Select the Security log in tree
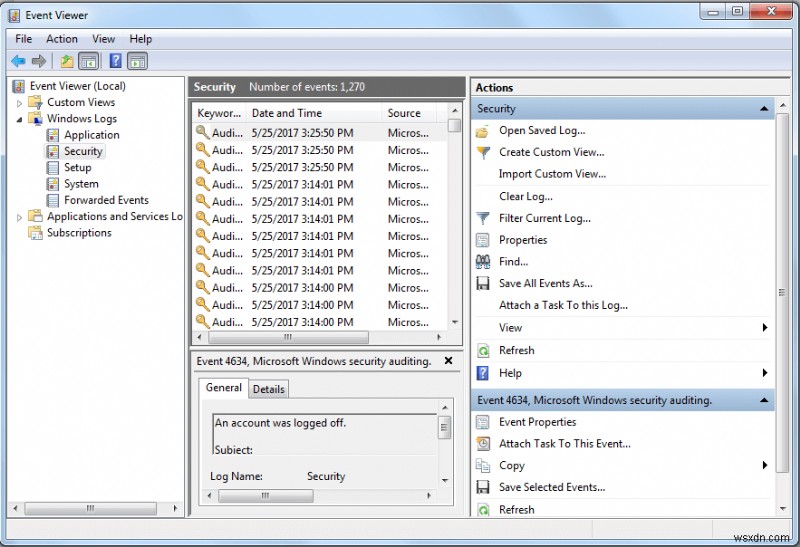This screenshot has height=547, width=800. (83, 151)
